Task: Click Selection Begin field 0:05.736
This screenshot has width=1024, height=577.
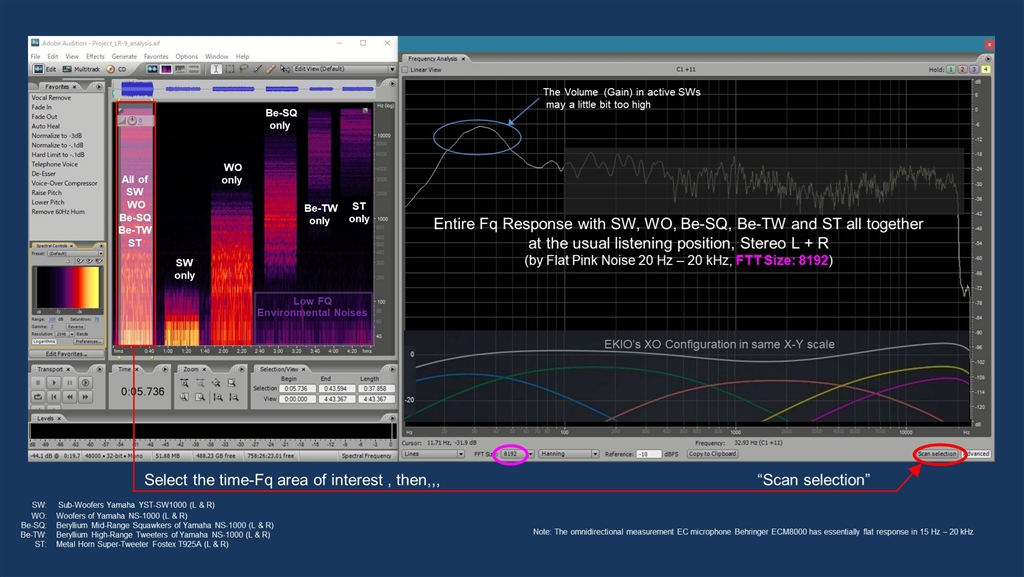Action: coord(296,388)
